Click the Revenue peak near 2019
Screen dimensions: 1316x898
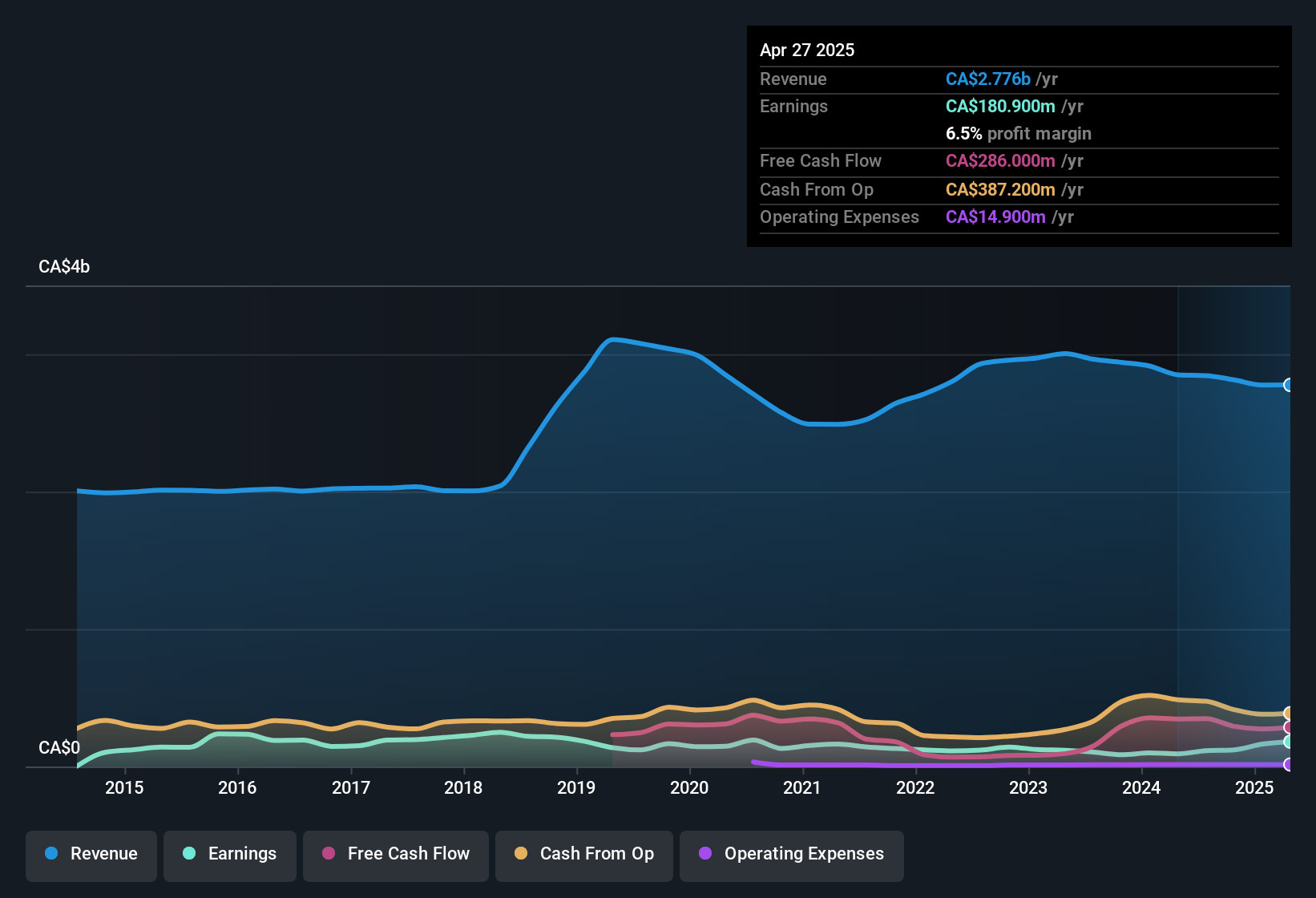(x=614, y=340)
